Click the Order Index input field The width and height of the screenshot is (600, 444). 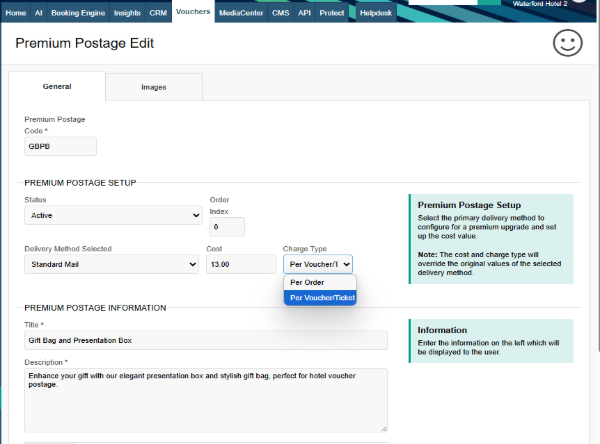click(227, 227)
